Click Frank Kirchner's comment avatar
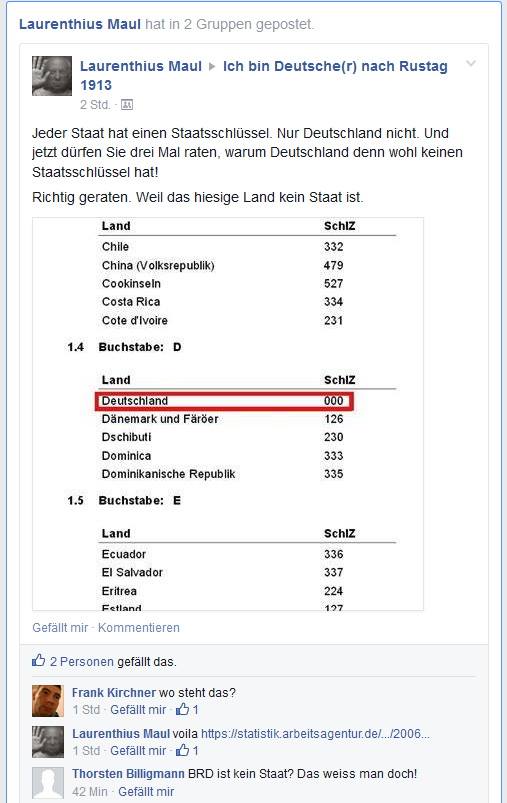Image resolution: width=507 pixels, height=803 pixels. click(48, 701)
